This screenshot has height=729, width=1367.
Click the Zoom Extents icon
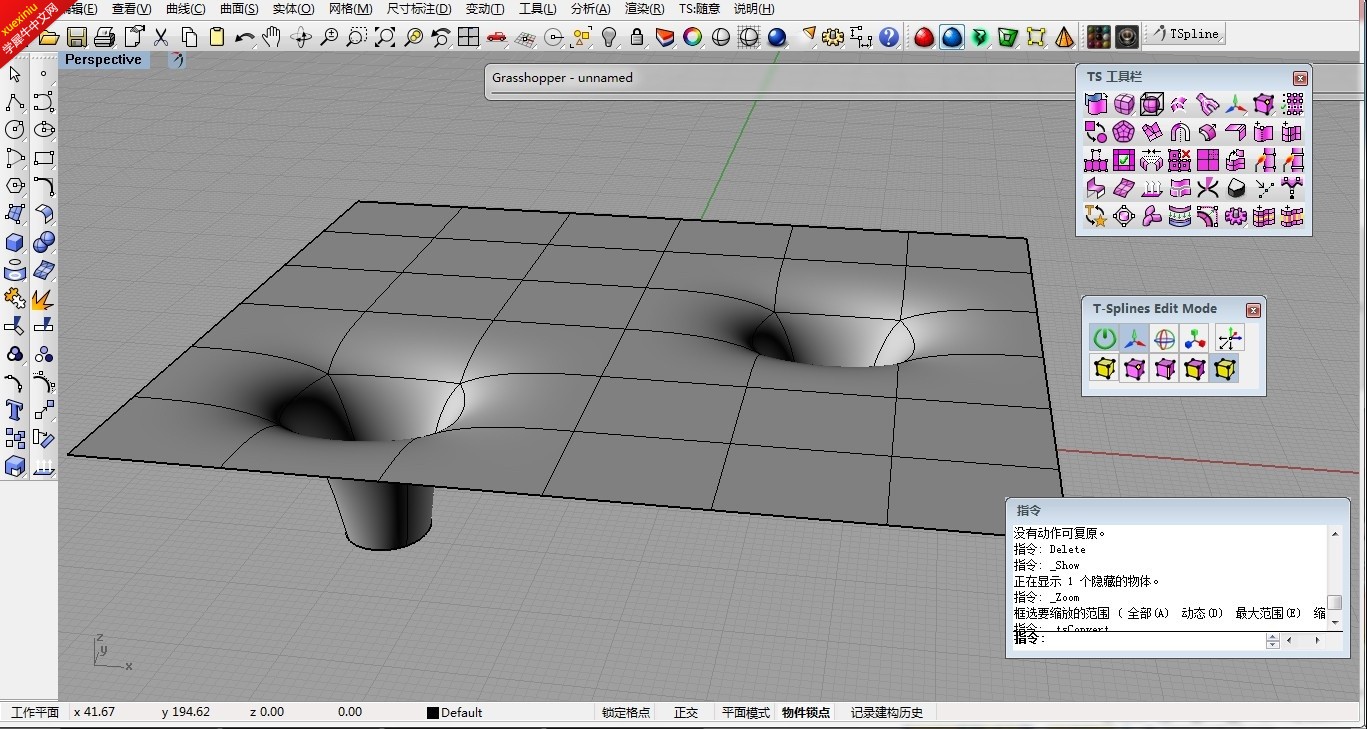click(x=385, y=38)
